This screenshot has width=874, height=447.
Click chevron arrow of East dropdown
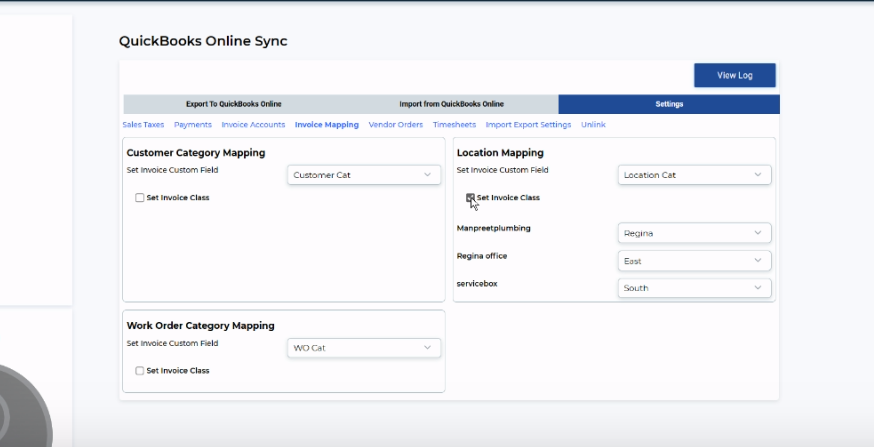[x=758, y=260]
